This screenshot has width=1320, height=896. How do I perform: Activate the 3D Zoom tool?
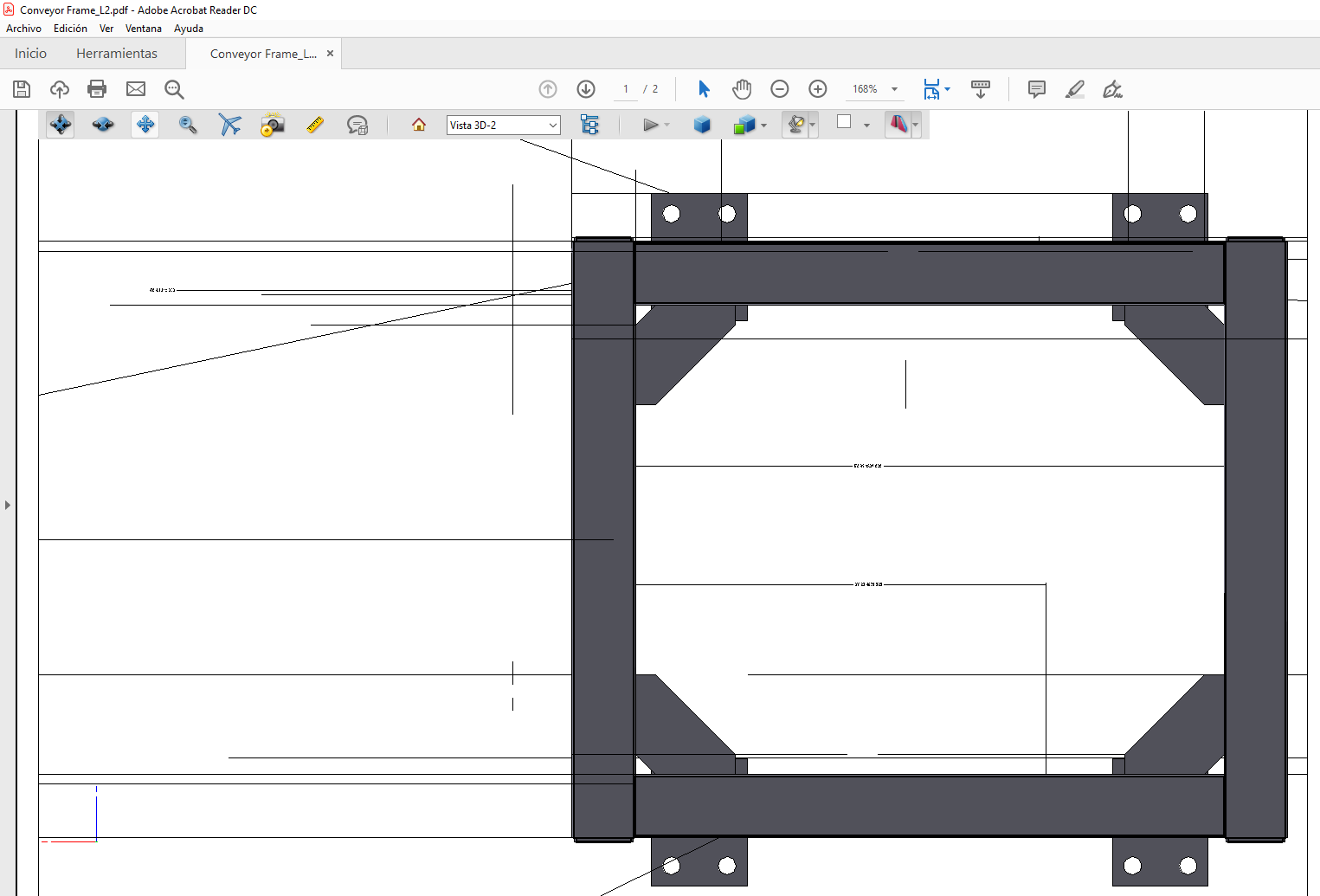click(188, 124)
